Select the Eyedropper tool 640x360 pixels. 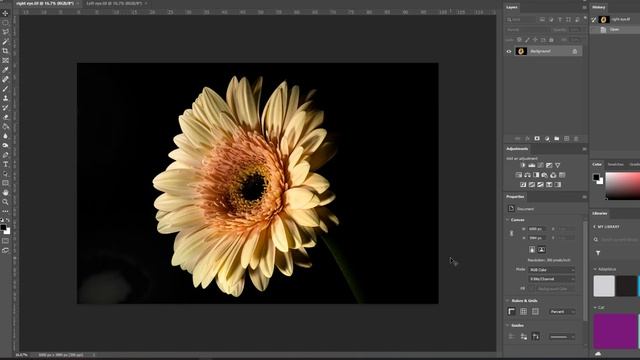(x=5, y=70)
